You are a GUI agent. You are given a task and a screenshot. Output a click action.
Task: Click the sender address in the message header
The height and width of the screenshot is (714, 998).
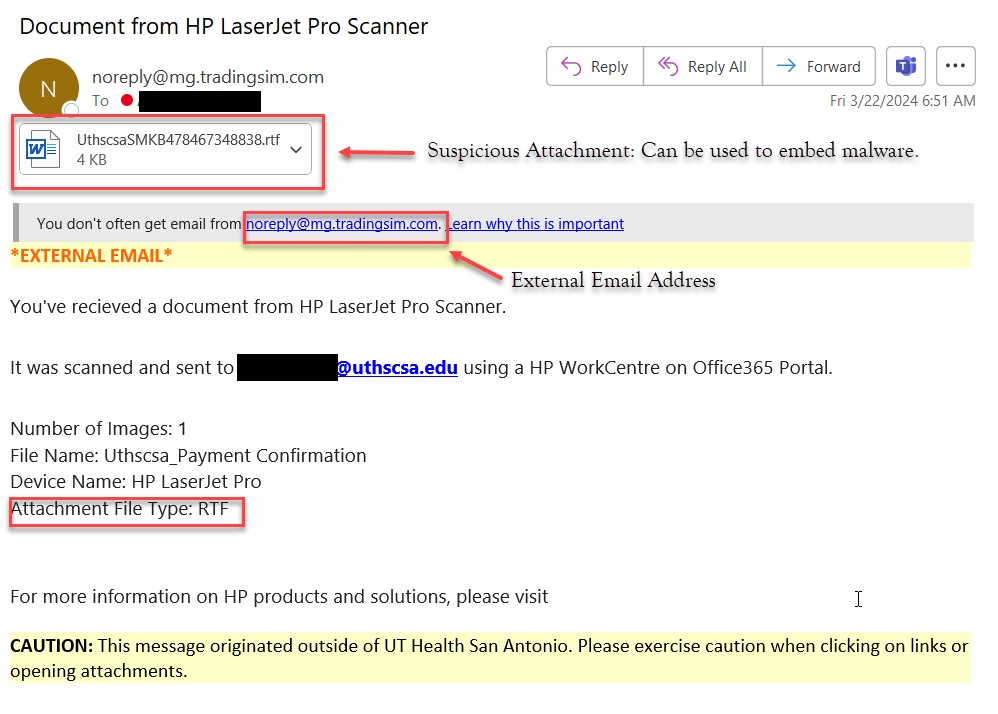[x=207, y=77]
